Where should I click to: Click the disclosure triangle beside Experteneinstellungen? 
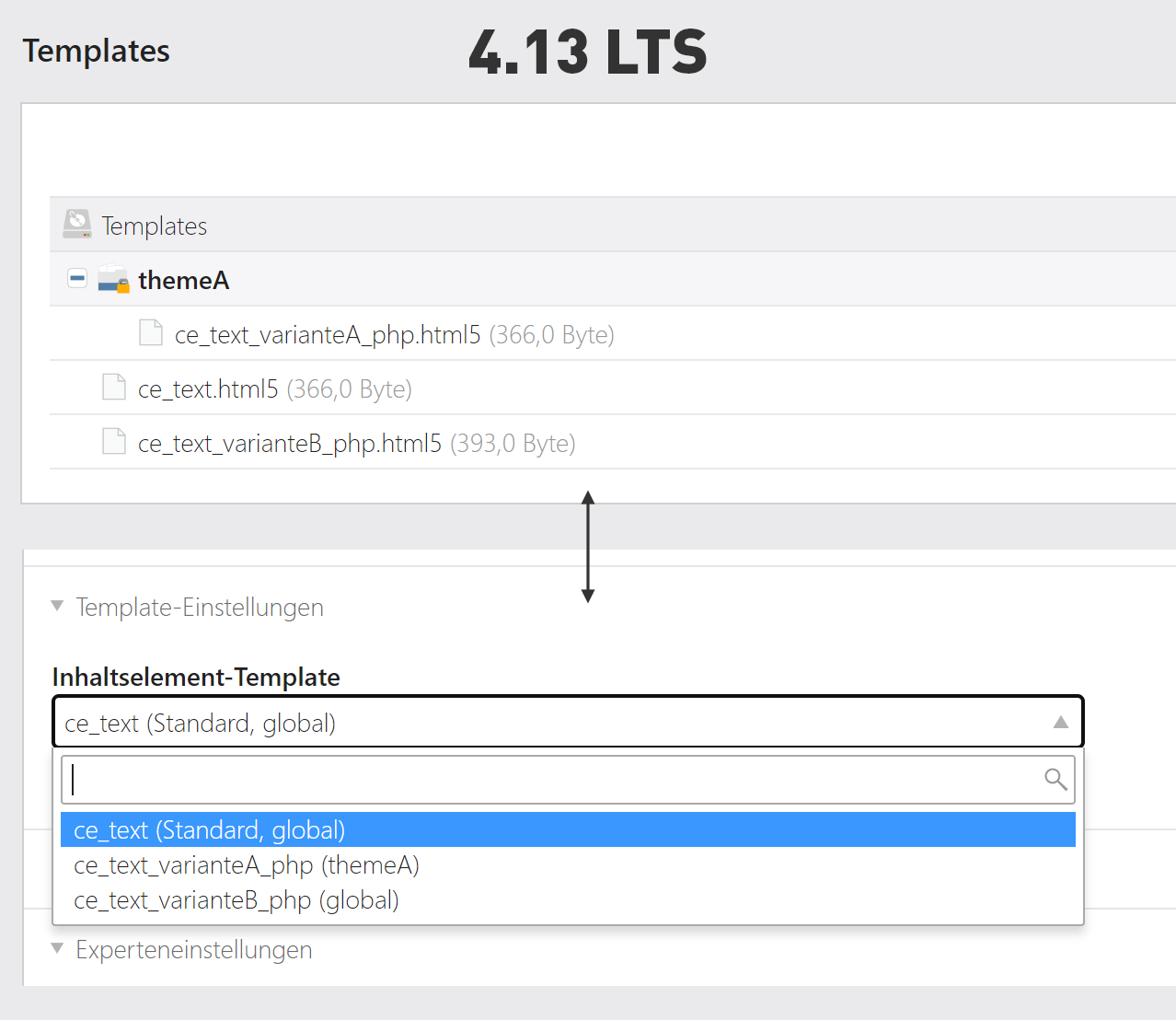point(56,947)
